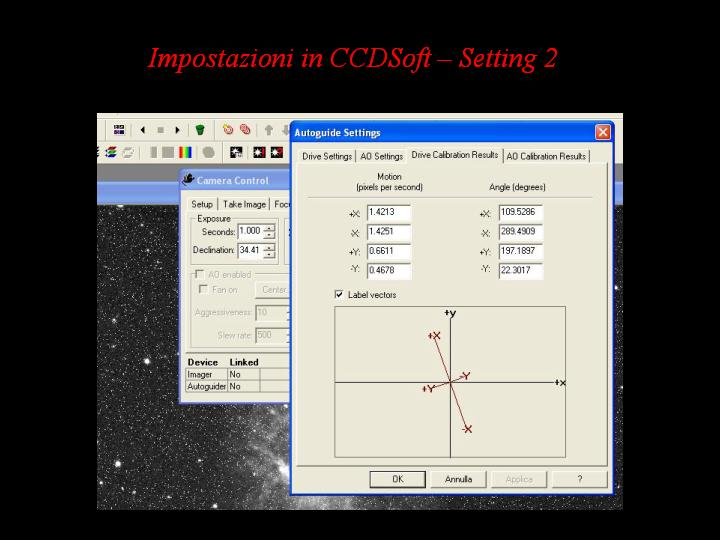
Task: Increase Exposure Seconds with the up spinner
Action: (270, 228)
